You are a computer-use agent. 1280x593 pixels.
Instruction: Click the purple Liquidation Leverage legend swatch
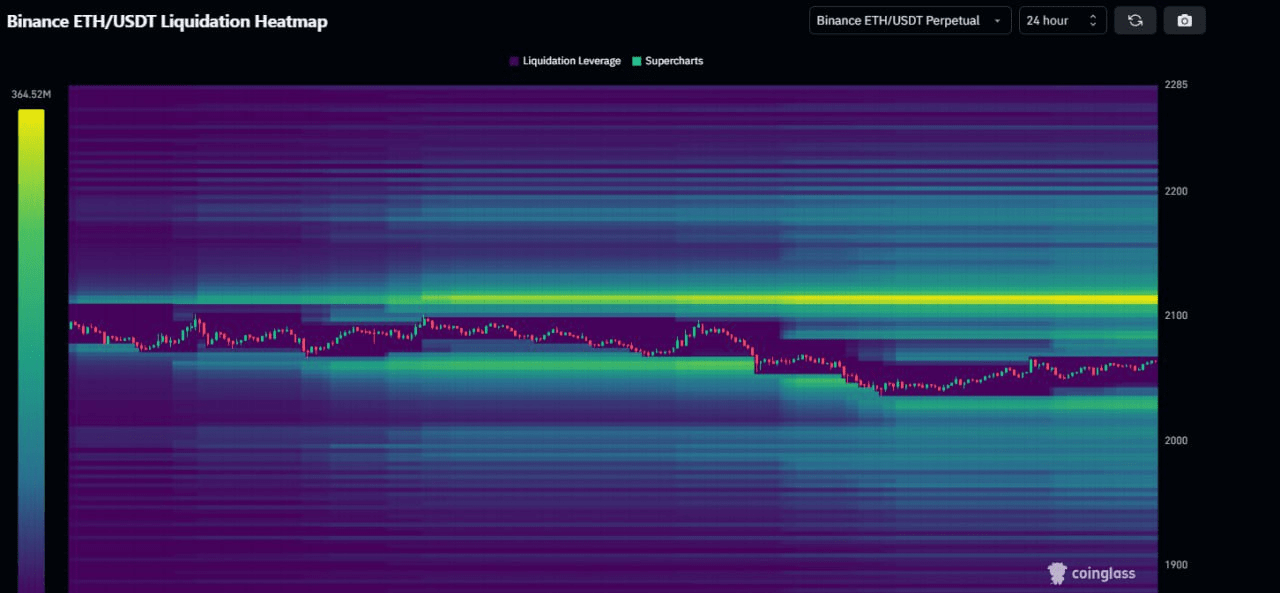(514, 61)
